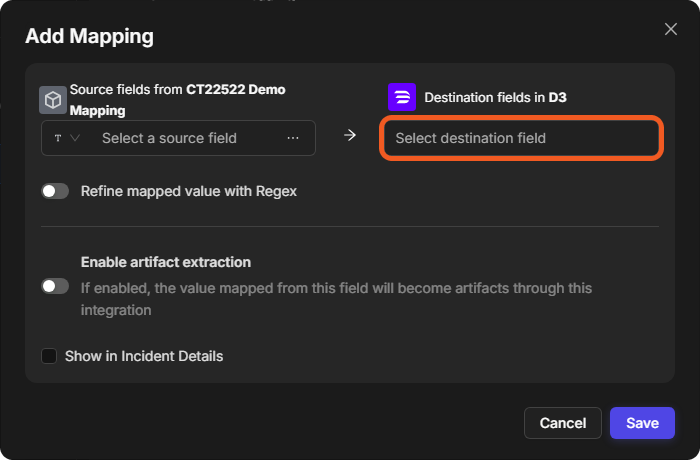Click the Add Mapping title text
The height and width of the screenshot is (460, 700).
(89, 36)
